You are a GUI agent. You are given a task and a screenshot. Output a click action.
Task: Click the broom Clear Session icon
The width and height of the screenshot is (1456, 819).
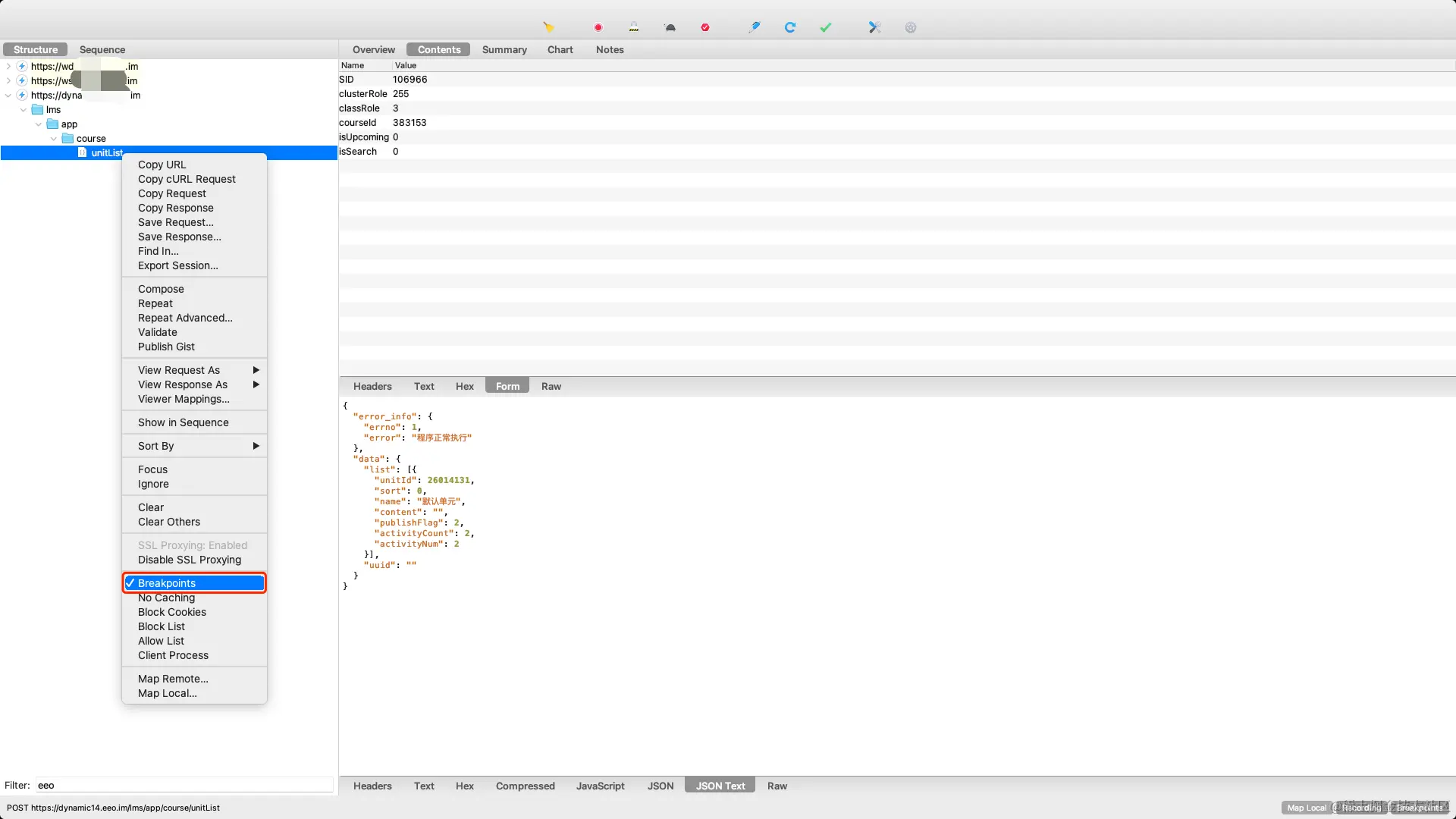[x=548, y=27]
